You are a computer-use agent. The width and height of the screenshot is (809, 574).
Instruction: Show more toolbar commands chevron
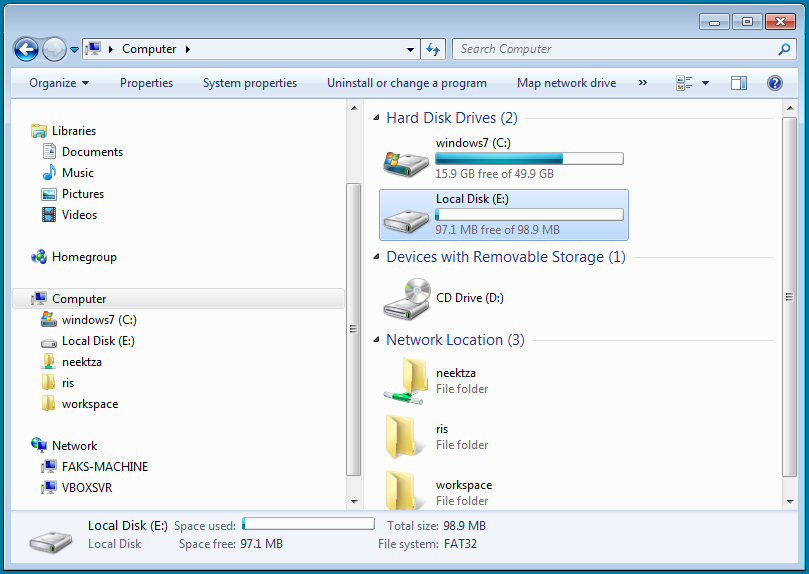tap(642, 83)
